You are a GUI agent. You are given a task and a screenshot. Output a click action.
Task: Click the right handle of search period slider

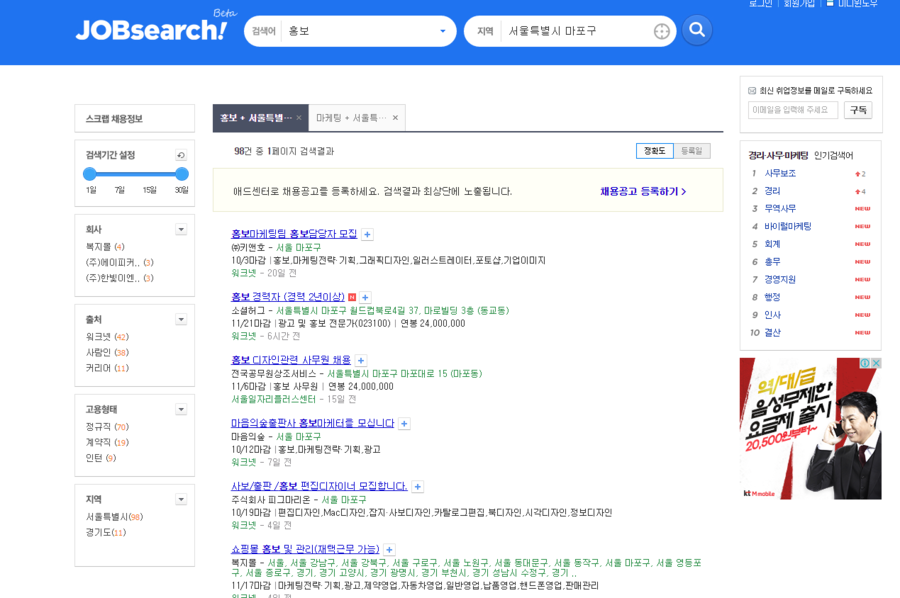tap(182, 174)
